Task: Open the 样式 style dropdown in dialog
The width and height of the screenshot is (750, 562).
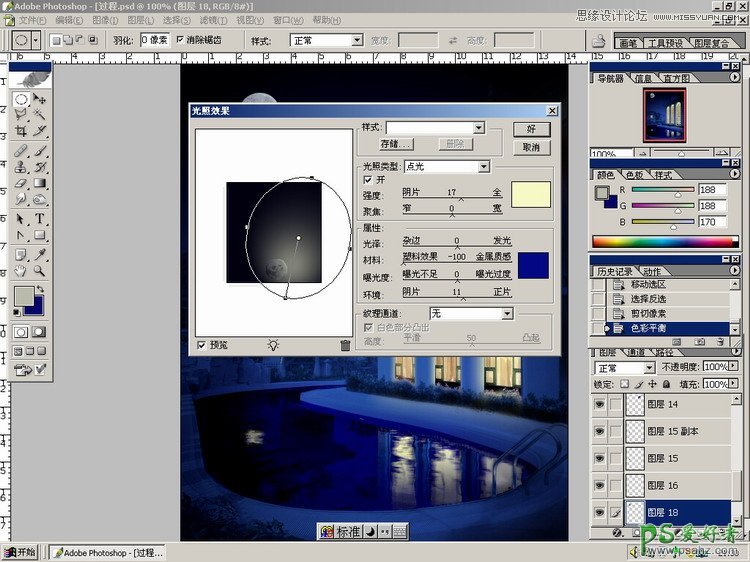Action: tap(479, 128)
